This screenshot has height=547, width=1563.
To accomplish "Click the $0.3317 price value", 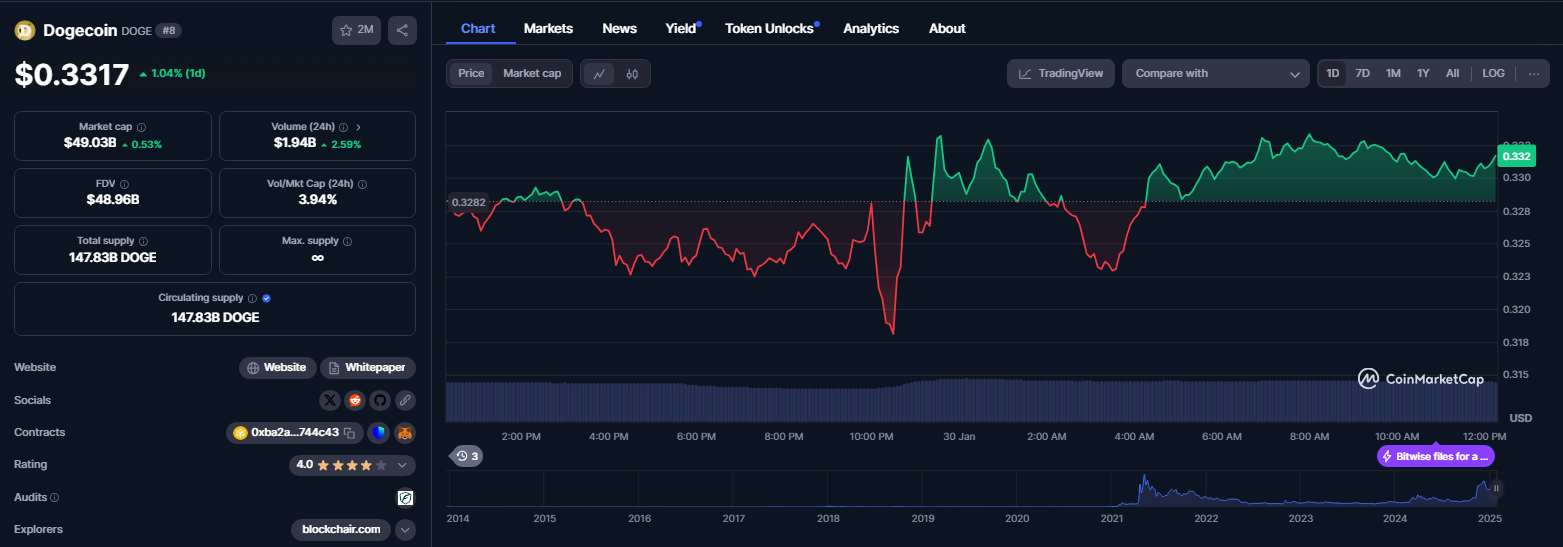I will [72, 75].
